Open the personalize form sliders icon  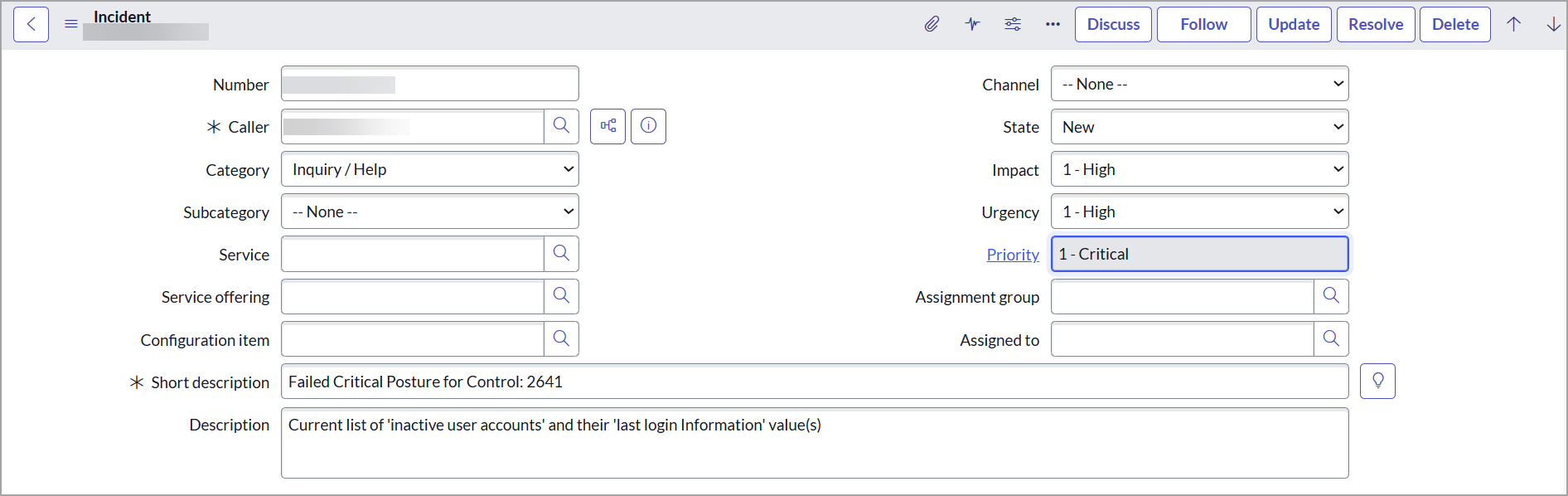point(1013,24)
